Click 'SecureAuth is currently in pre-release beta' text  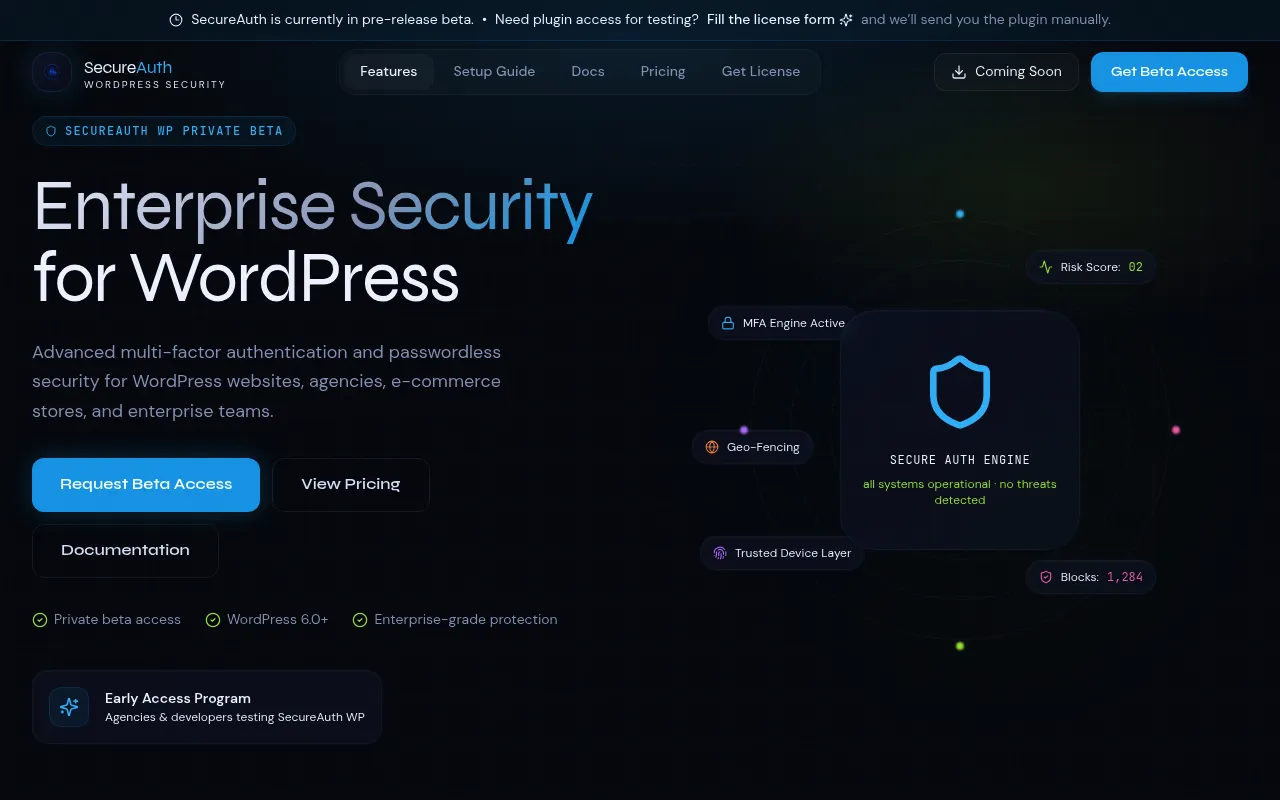332,20
